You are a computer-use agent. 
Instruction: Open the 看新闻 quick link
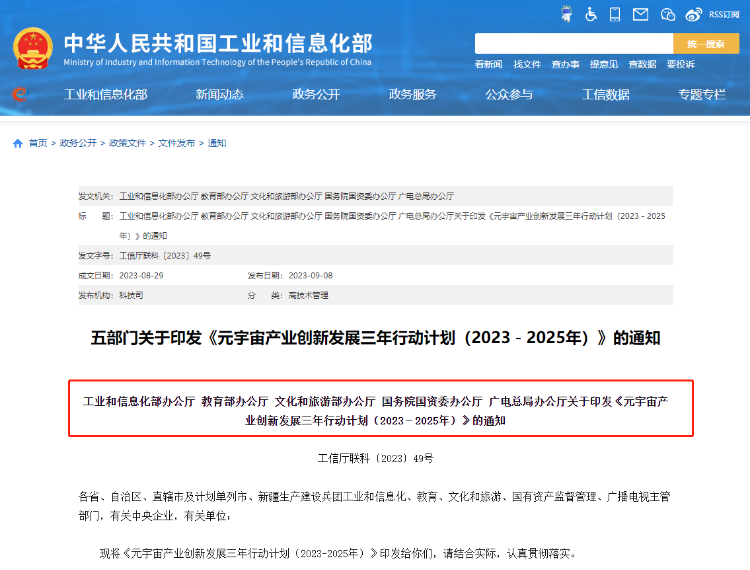488,64
